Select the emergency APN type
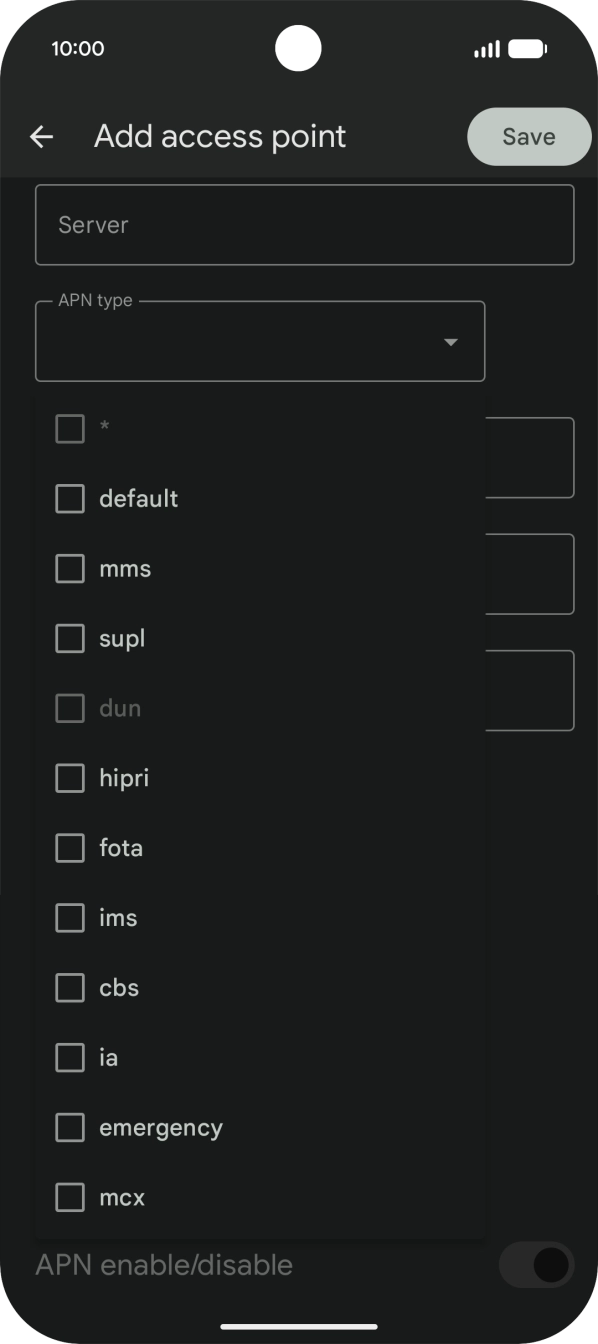Image resolution: width=598 pixels, height=1344 pixels. click(69, 1127)
